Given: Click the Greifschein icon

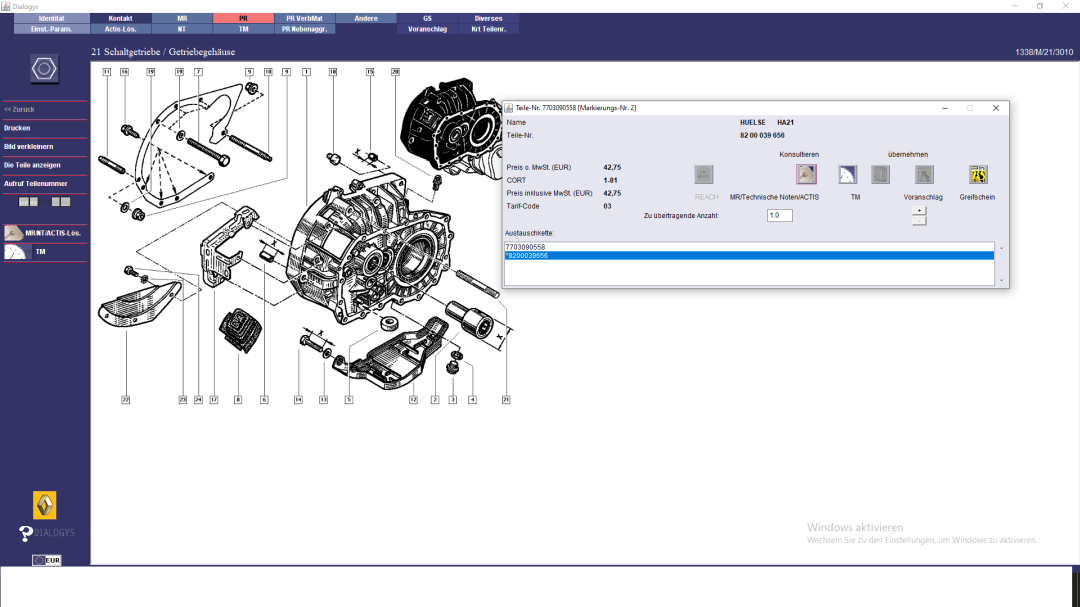Looking at the screenshot, I should click(x=977, y=174).
